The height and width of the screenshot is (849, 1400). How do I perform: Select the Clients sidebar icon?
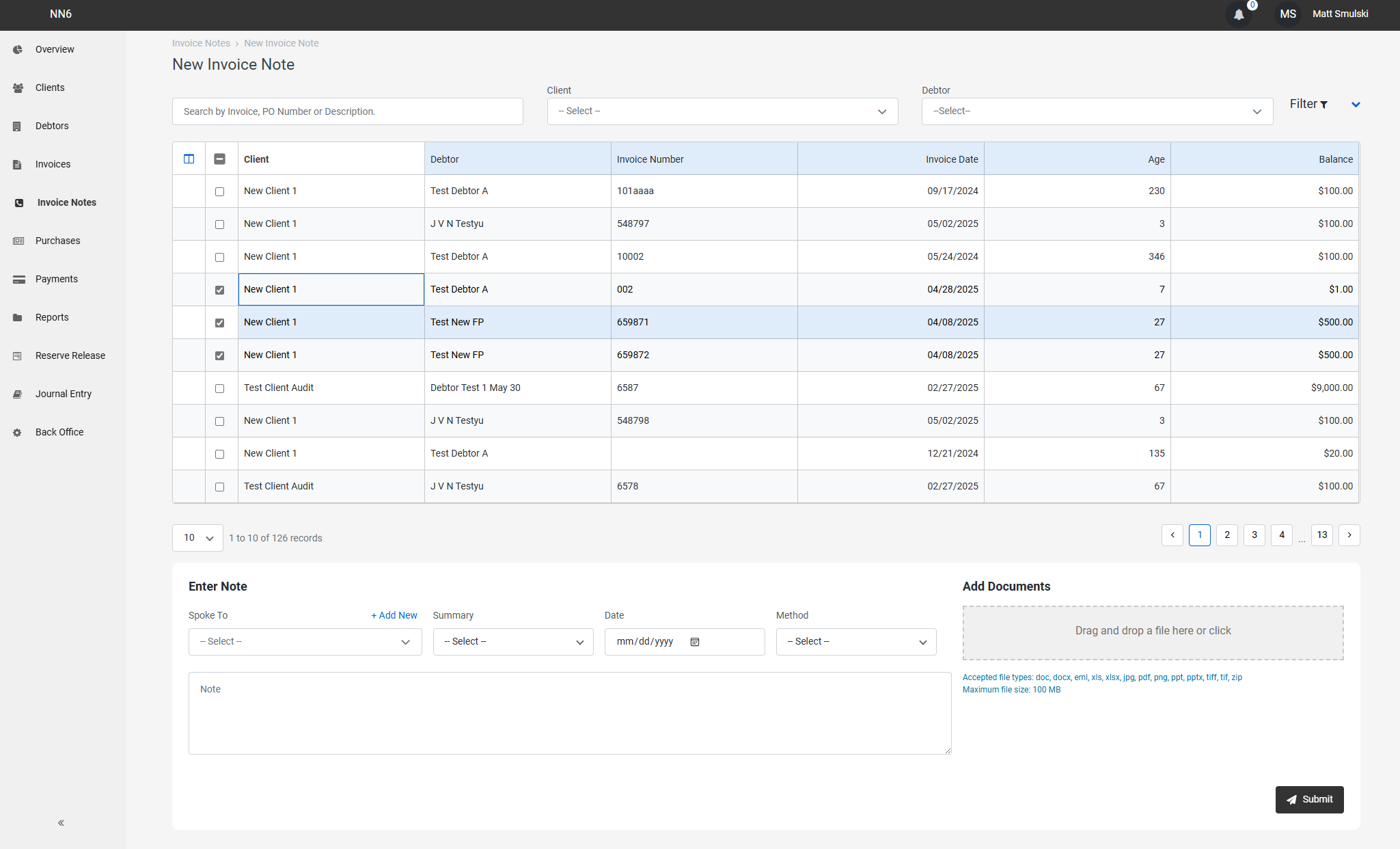(x=16, y=87)
